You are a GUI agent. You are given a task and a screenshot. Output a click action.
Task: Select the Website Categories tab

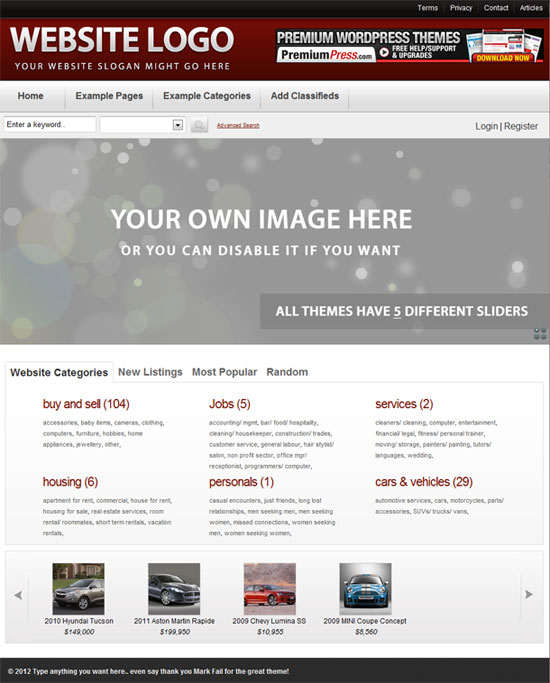pos(59,372)
